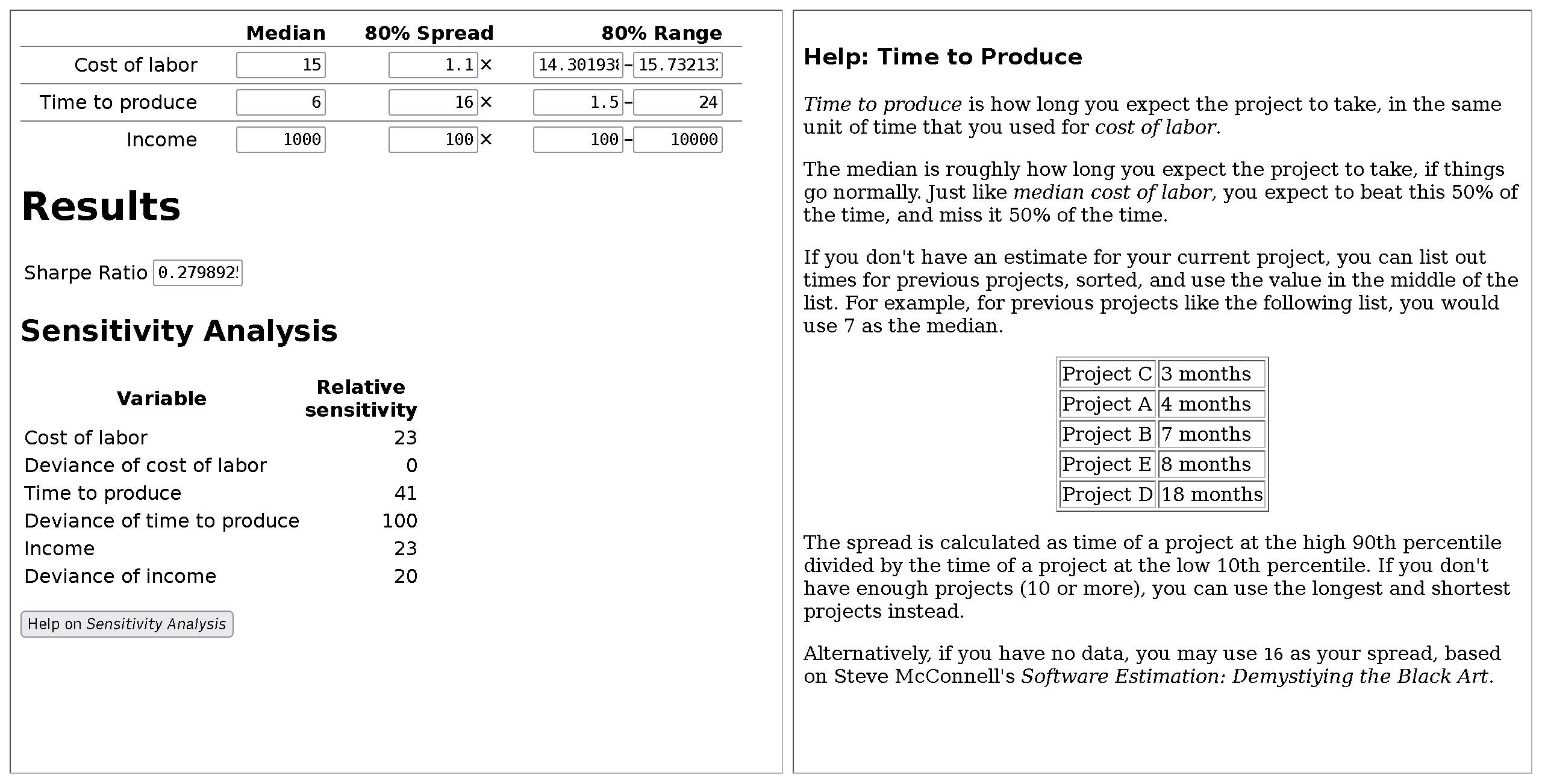Viewport: 1542px width, 784px height.
Task: Select the Project B cell in help table
Action: click(x=1107, y=434)
